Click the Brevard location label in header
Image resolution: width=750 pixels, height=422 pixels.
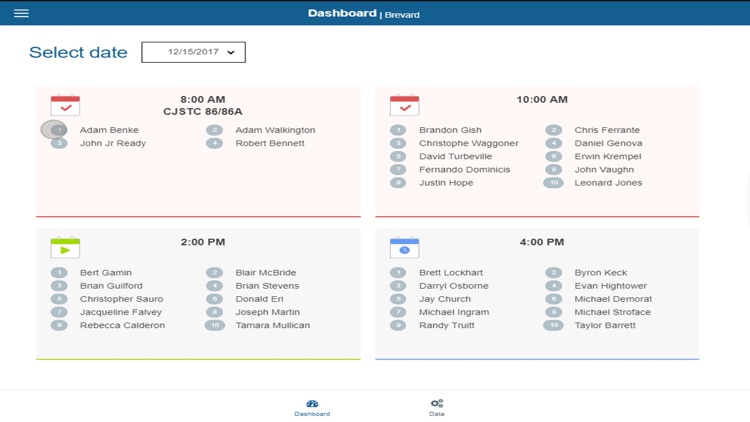click(402, 15)
